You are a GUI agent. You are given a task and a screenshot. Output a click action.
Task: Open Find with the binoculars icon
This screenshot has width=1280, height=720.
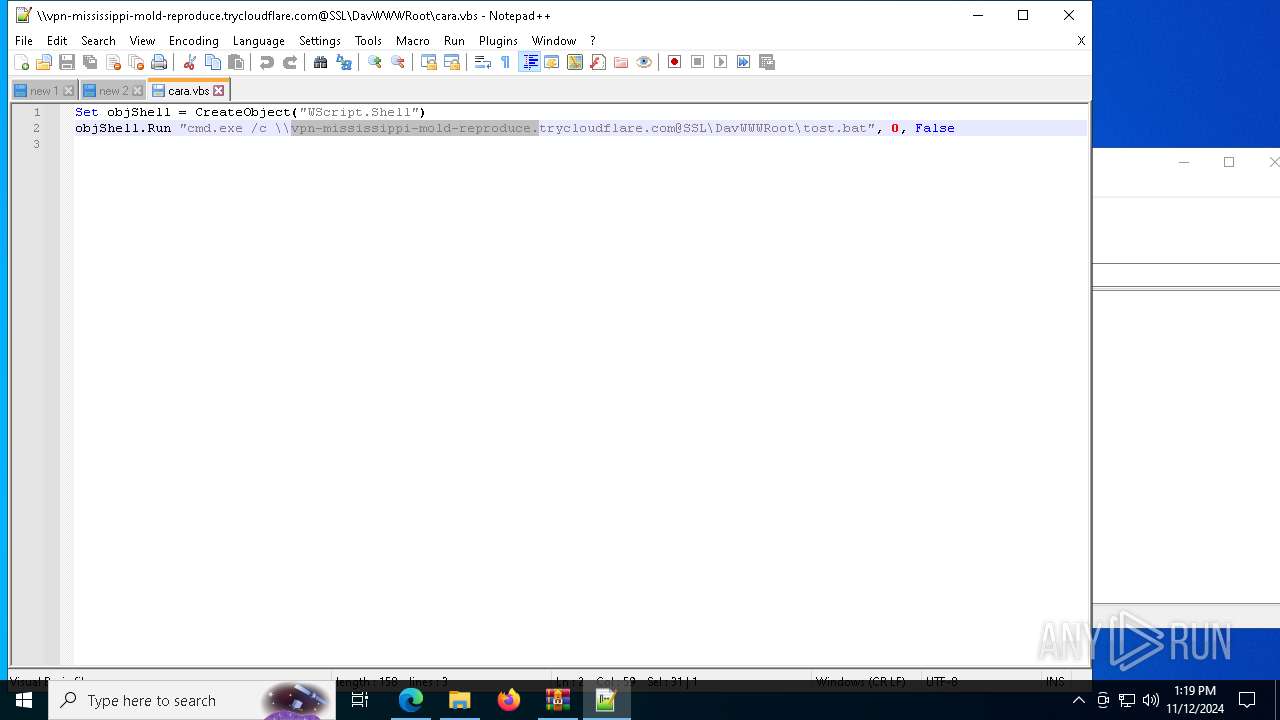click(x=320, y=62)
